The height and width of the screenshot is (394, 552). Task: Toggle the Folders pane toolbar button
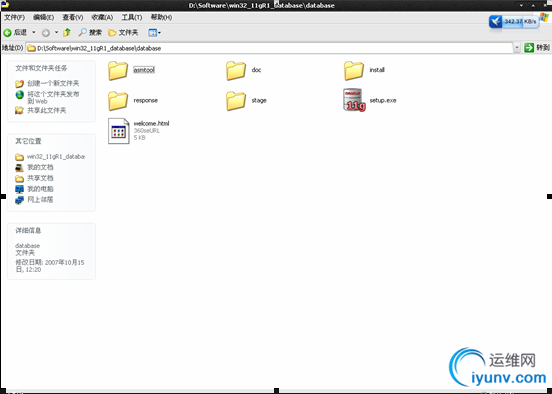click(123, 33)
